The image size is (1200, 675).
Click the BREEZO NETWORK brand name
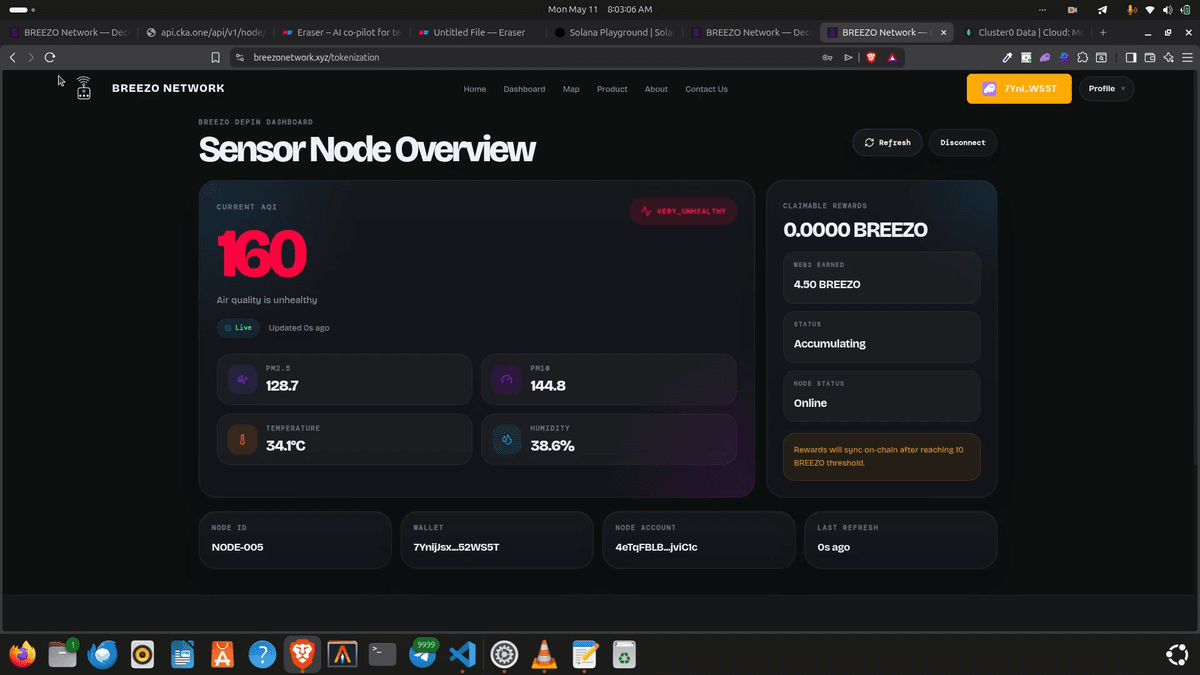pyautogui.click(x=168, y=88)
